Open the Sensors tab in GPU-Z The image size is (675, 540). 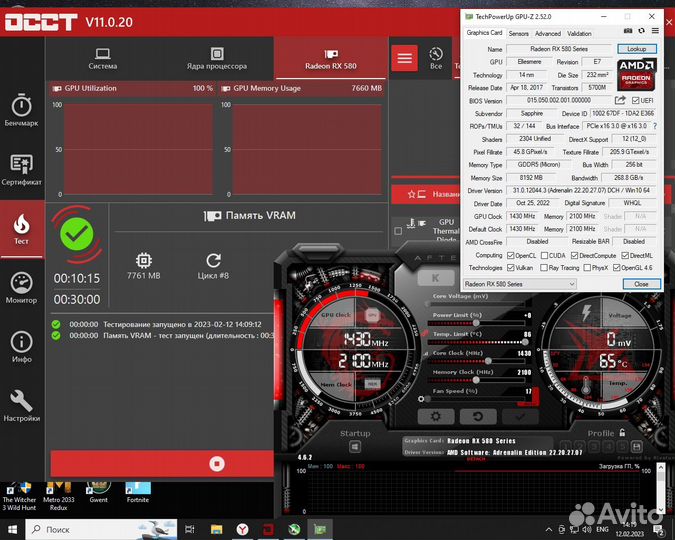pyautogui.click(x=518, y=34)
